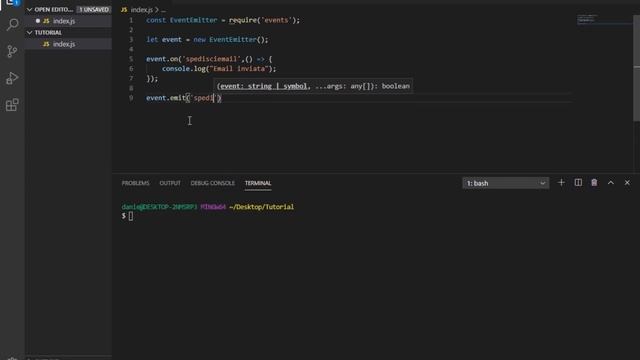Click the JS icon in the breadcrumb

pos(124,9)
